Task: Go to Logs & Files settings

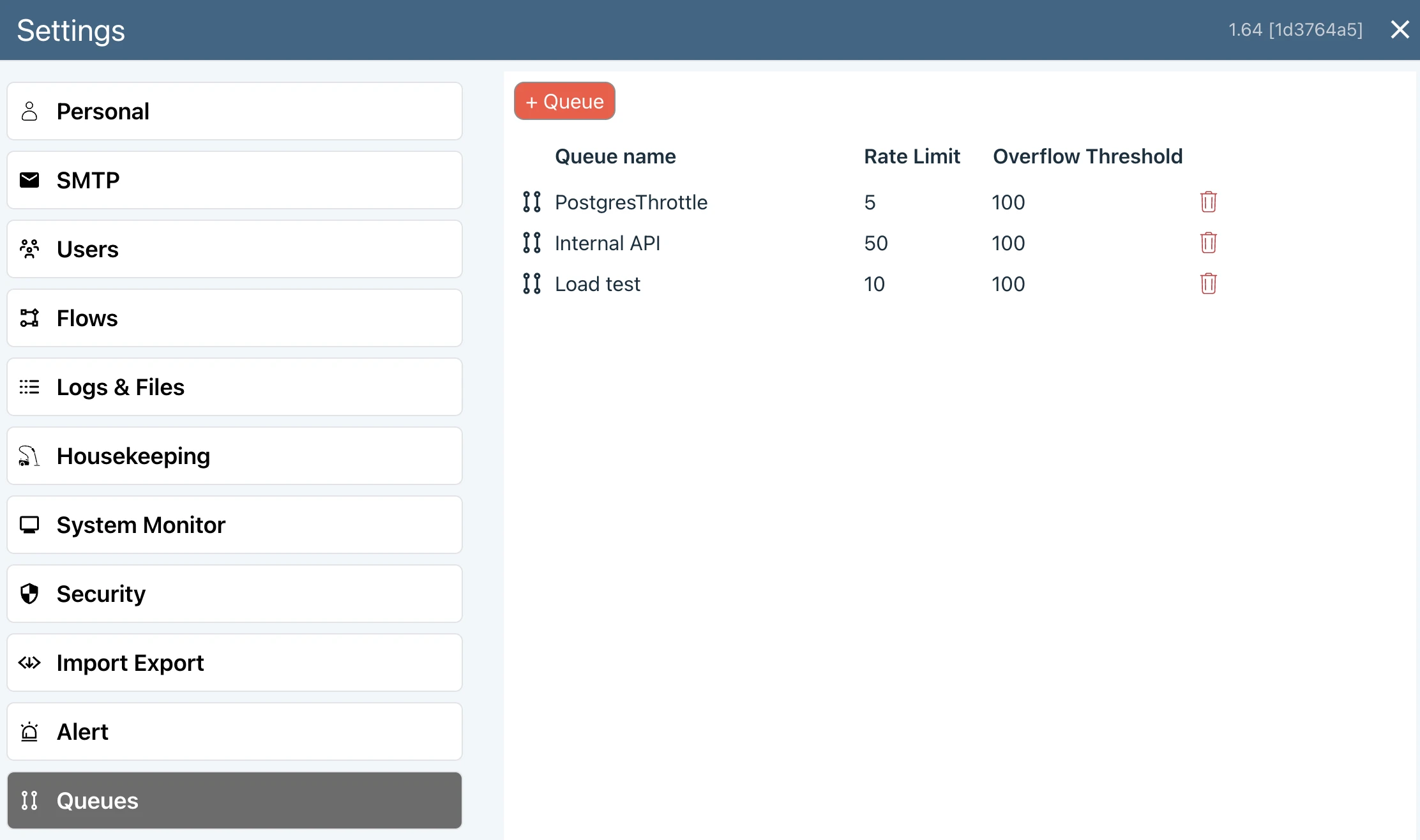Action: click(x=234, y=387)
